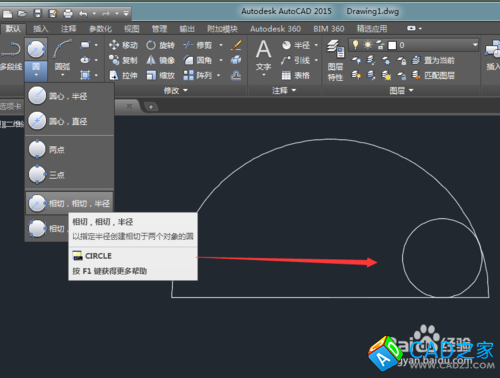Open the 文字 (Text) tool
The height and width of the screenshot is (378, 500).
click(263, 57)
